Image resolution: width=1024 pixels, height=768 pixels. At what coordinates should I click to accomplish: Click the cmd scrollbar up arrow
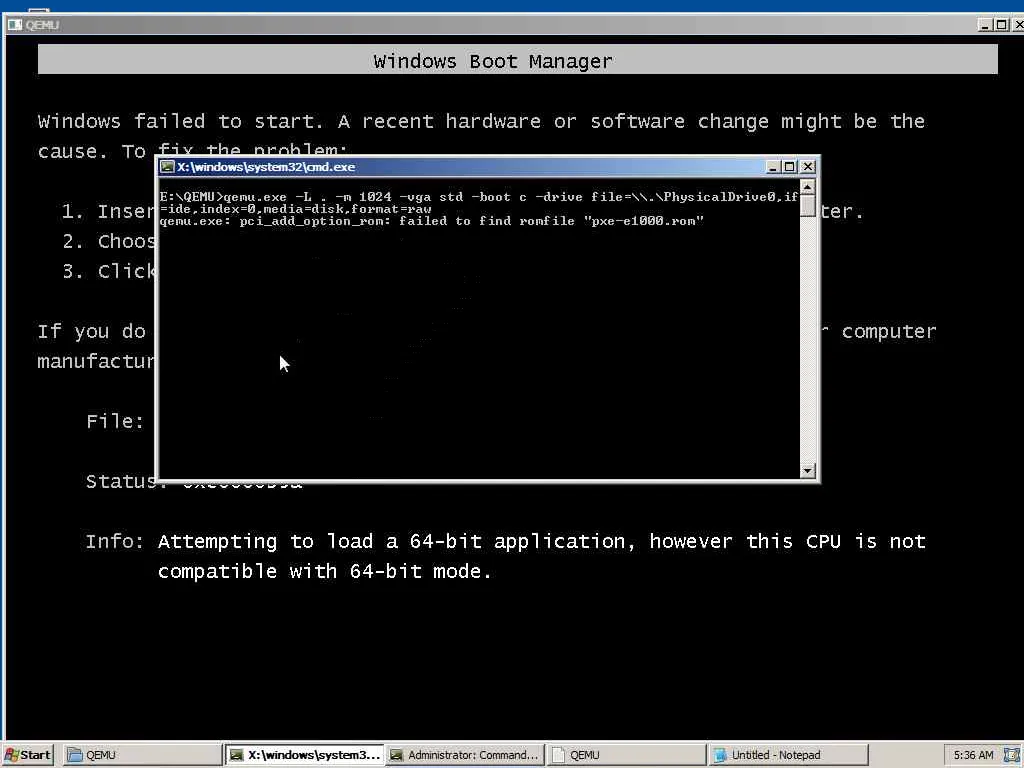(x=808, y=187)
